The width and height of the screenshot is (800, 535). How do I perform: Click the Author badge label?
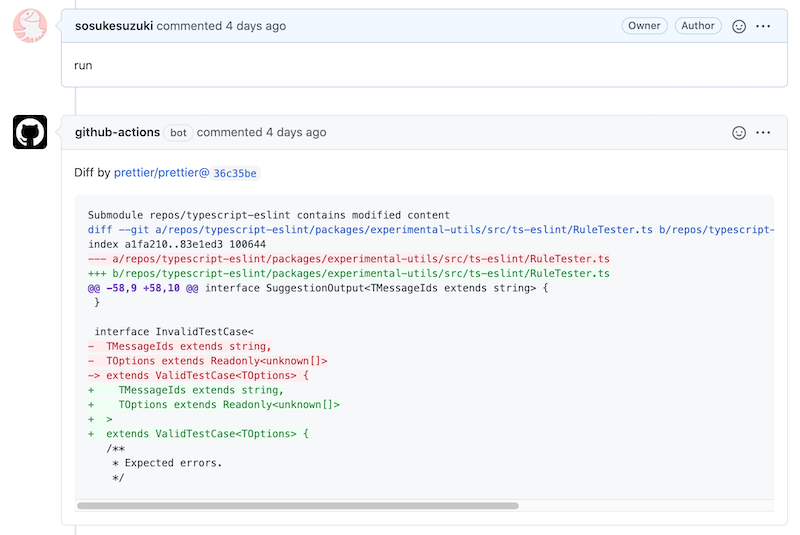point(697,26)
